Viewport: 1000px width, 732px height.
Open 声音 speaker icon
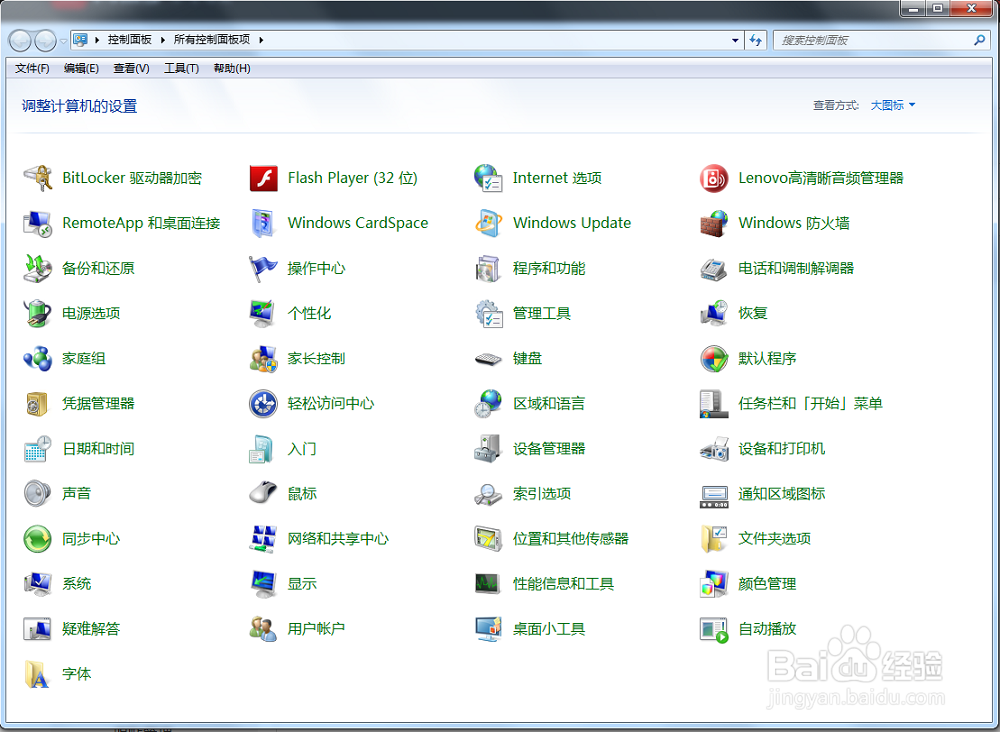point(38,494)
